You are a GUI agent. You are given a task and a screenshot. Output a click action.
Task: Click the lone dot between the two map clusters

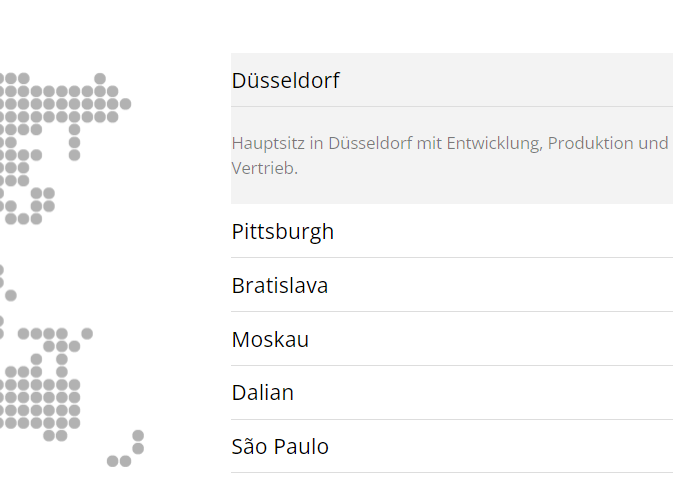pyautogui.click(x=11, y=295)
